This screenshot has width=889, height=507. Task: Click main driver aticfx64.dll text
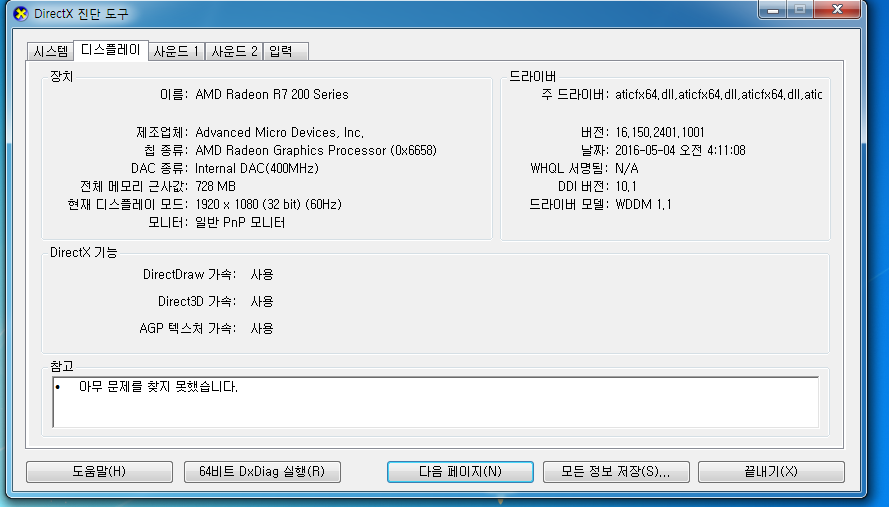[x=718, y=94]
